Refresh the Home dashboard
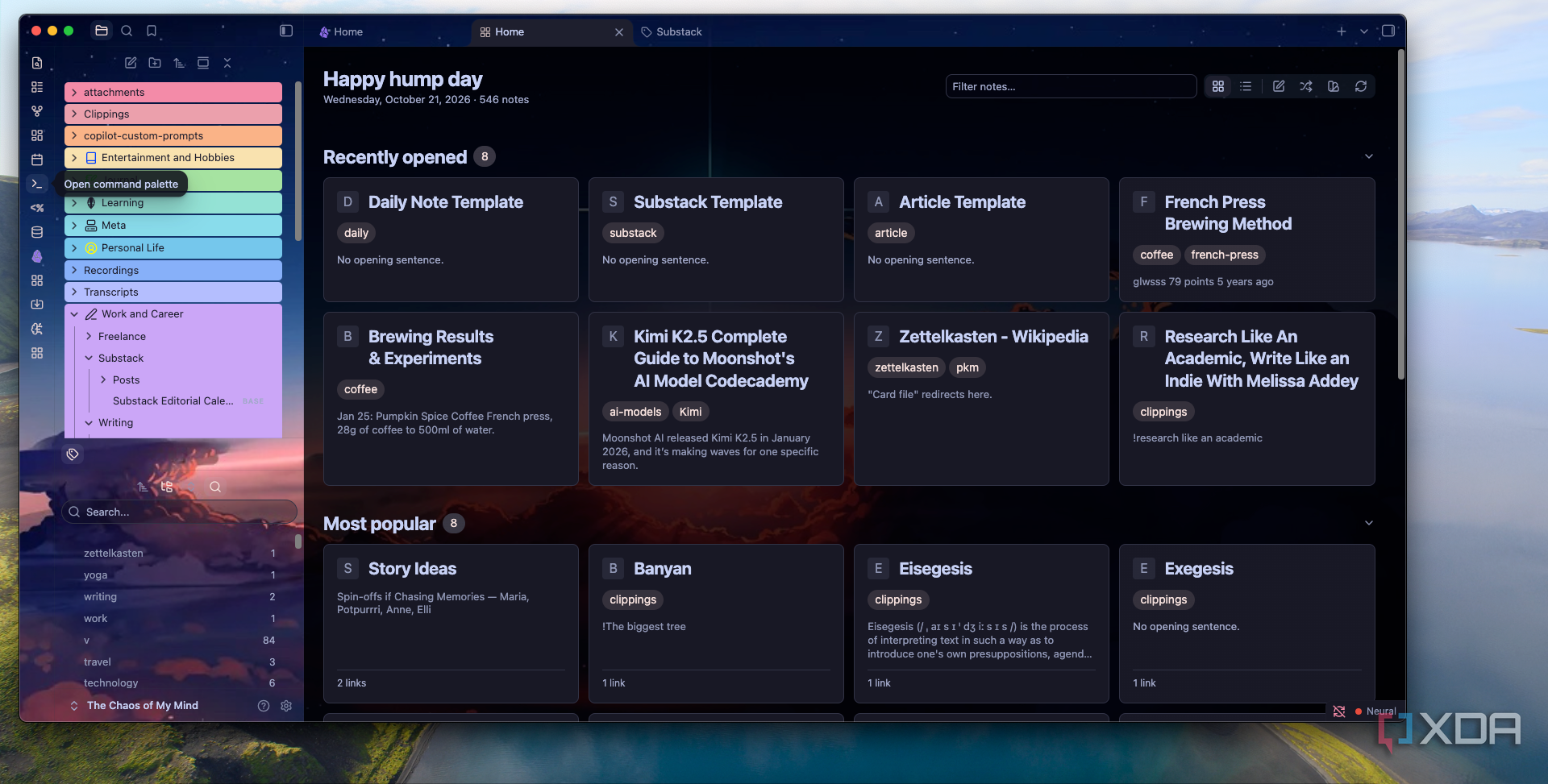The width and height of the screenshot is (1548, 784). coord(1361,86)
